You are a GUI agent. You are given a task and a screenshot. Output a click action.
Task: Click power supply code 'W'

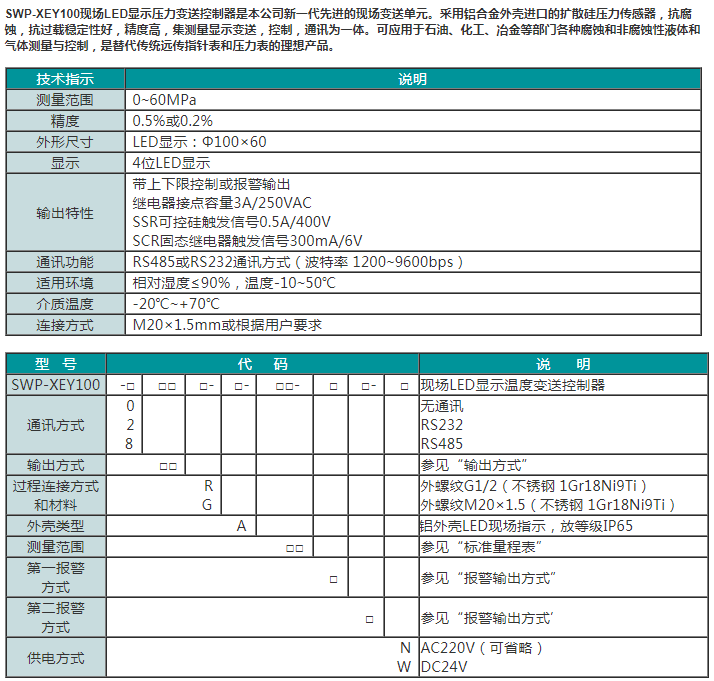[x=404, y=667]
